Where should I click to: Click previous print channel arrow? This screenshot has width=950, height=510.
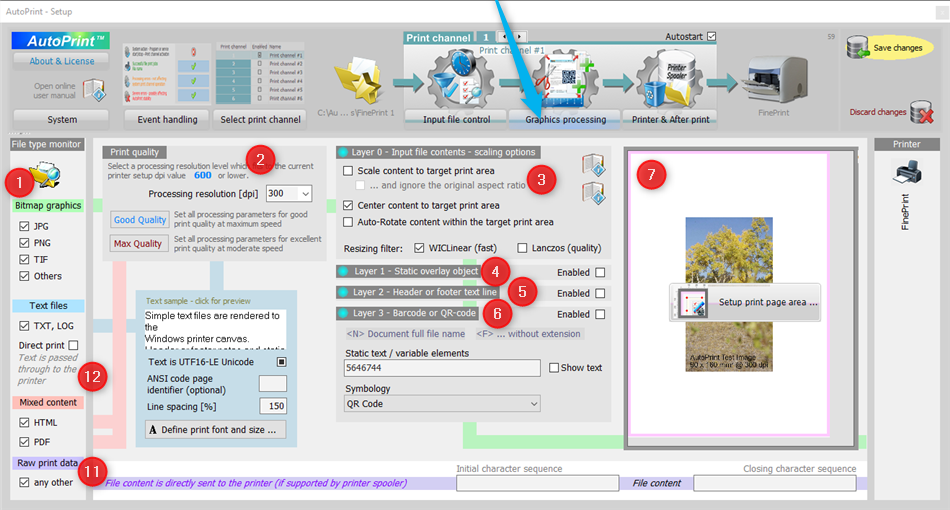503,37
